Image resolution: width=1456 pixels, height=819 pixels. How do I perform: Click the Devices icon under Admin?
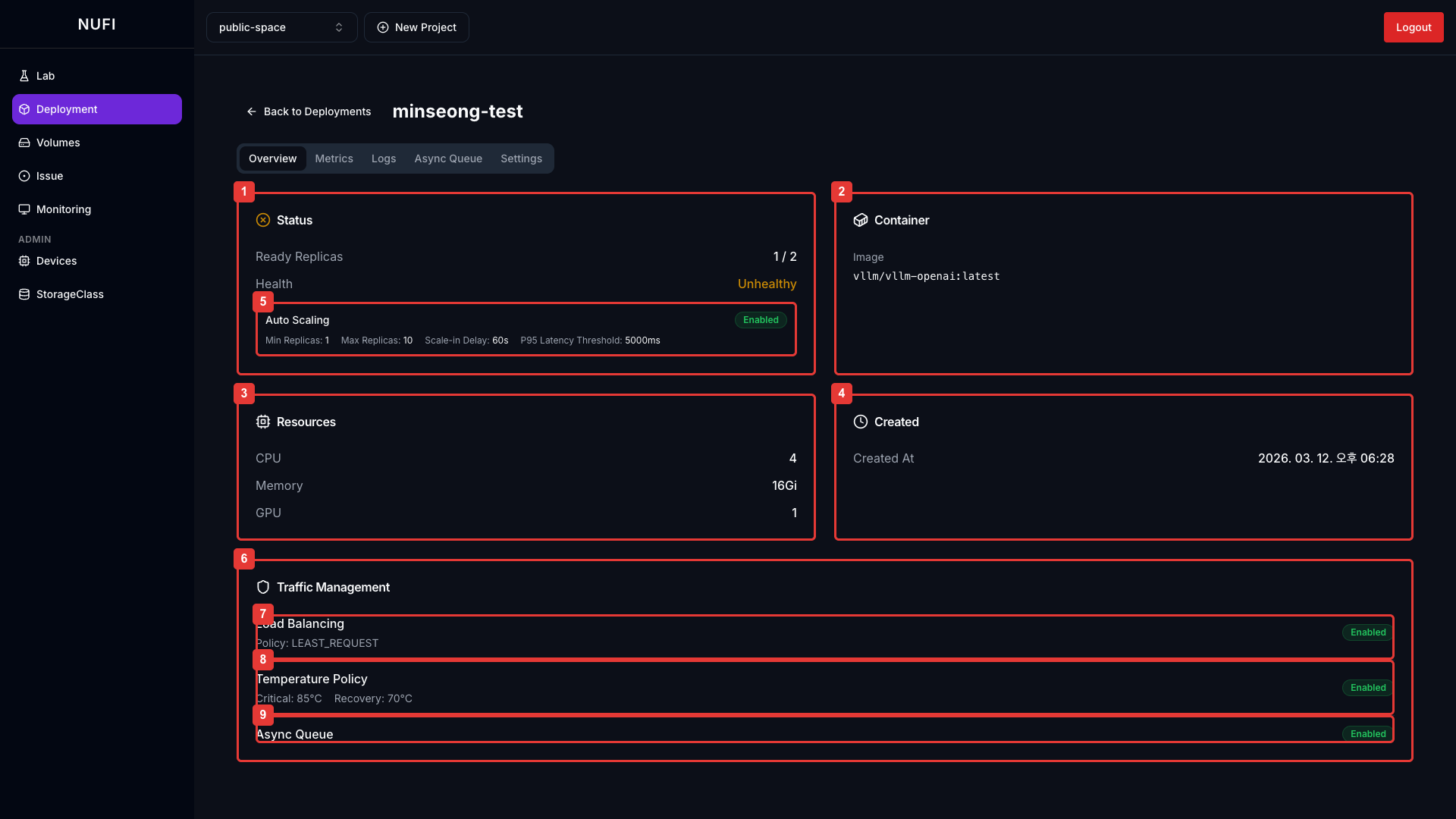tap(24, 260)
